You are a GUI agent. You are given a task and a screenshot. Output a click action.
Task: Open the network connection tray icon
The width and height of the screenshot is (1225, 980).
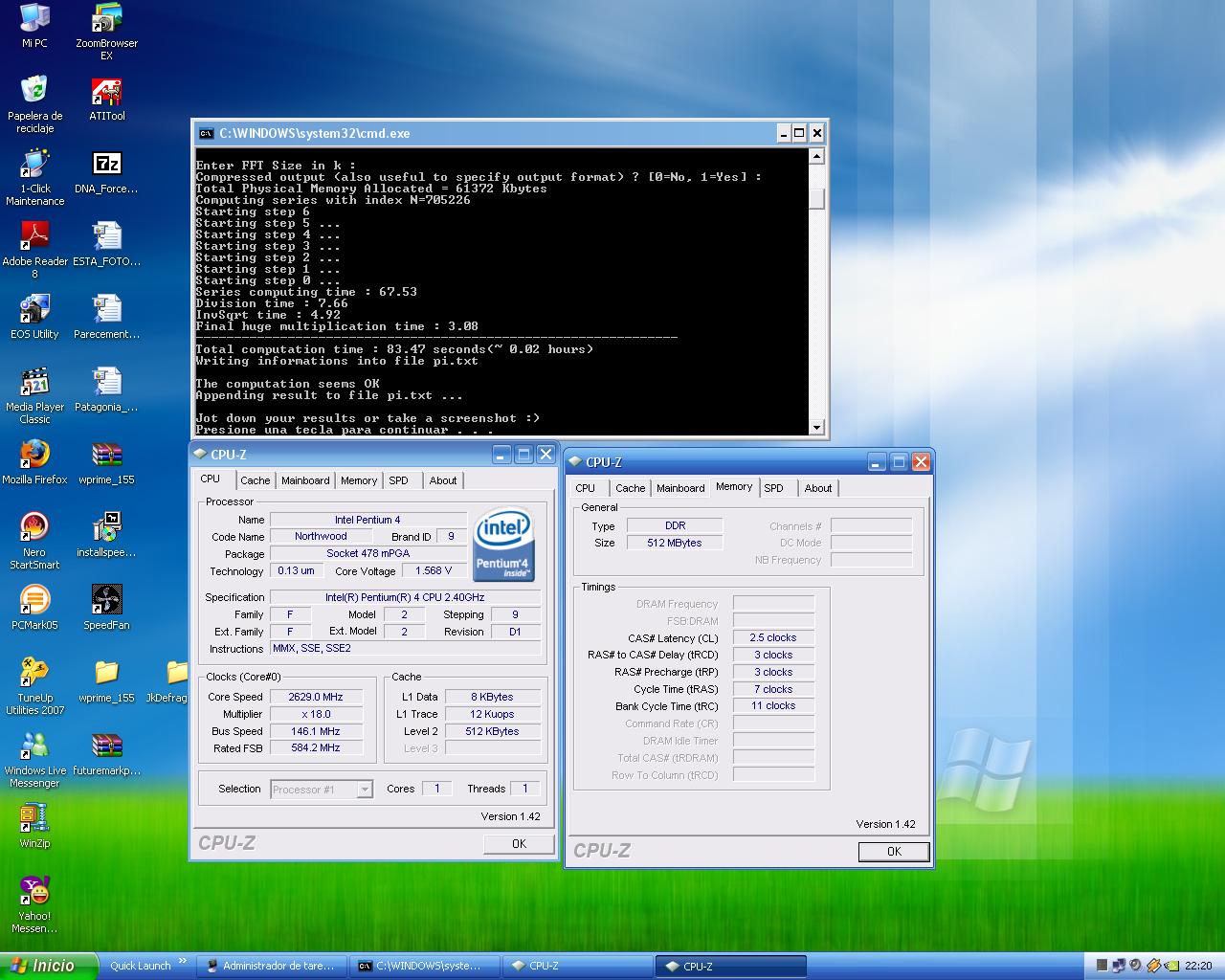1119,966
